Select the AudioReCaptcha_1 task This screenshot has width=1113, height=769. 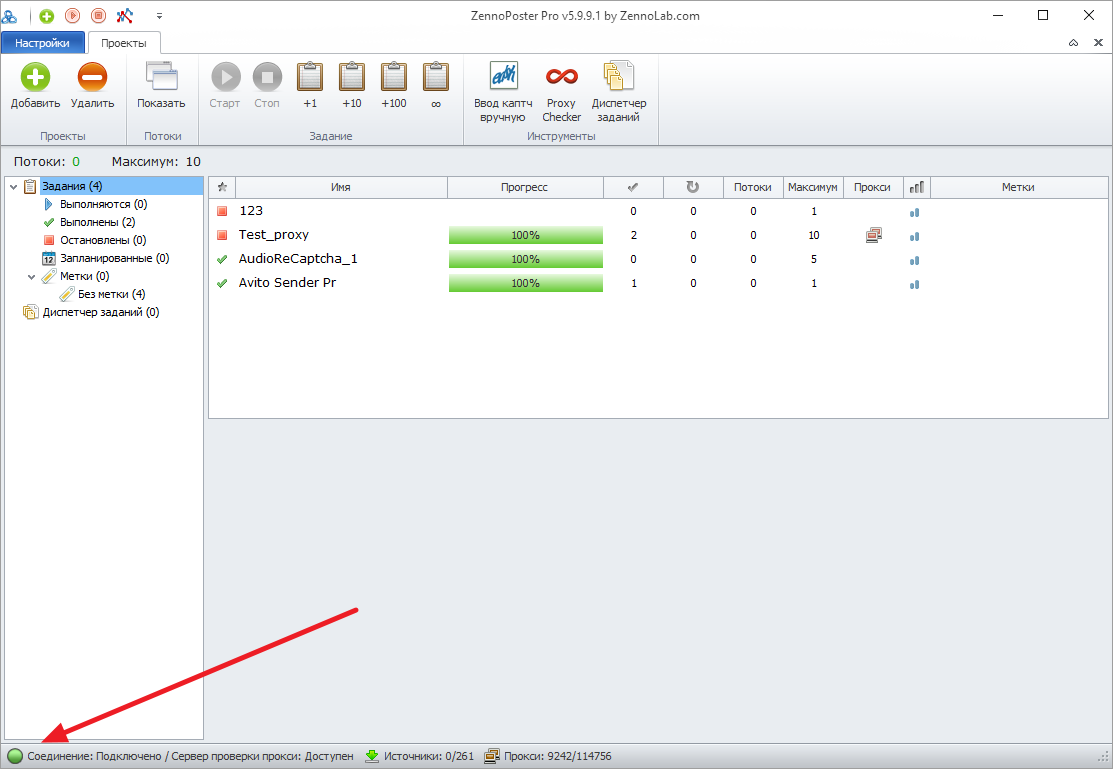(658, 259)
